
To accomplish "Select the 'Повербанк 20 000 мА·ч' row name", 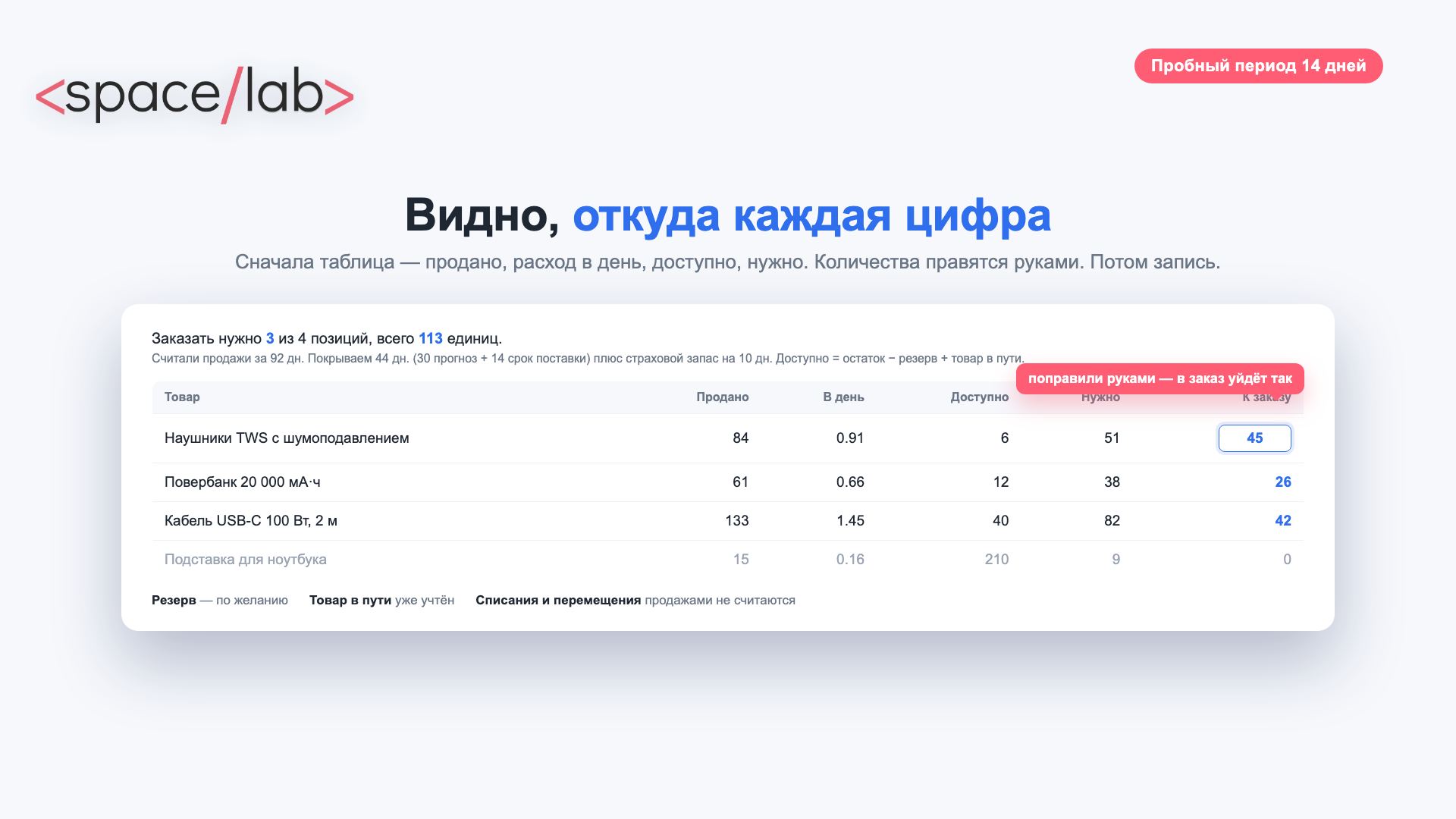I will click(x=243, y=482).
